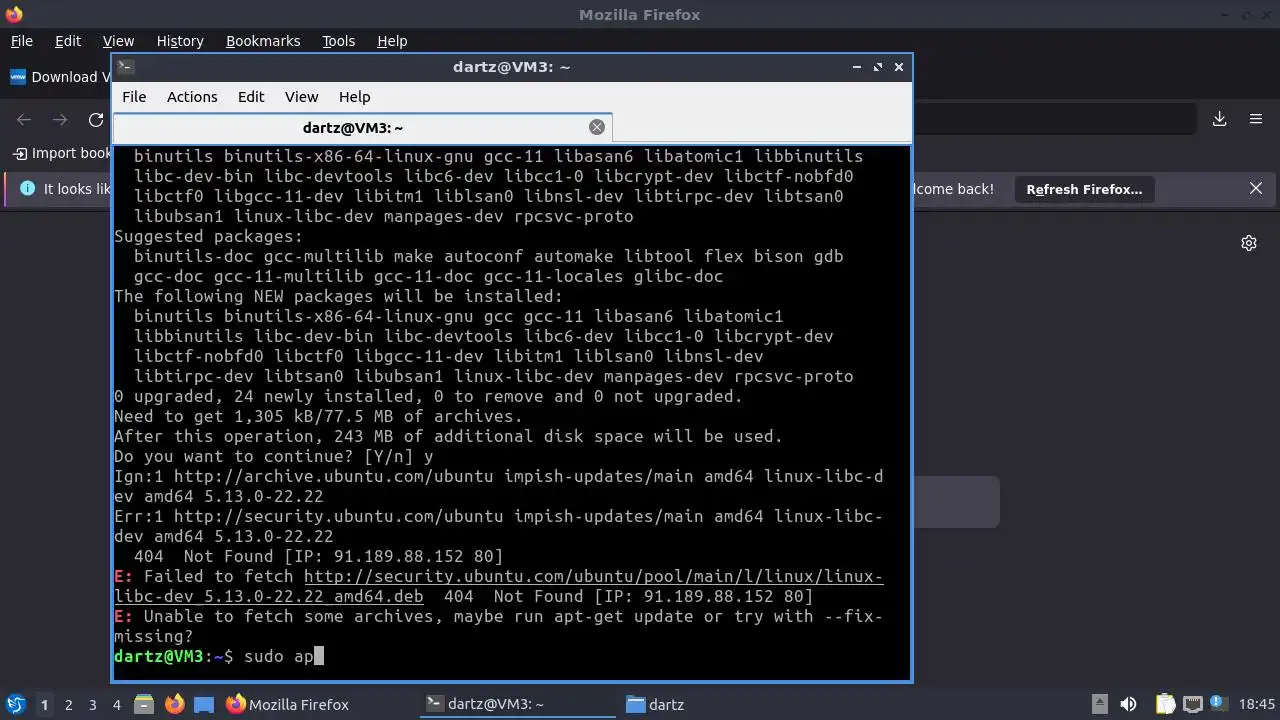1280x720 pixels.
Task: Click the red "E:" before "Failed to fetch"
Action: tap(123, 577)
